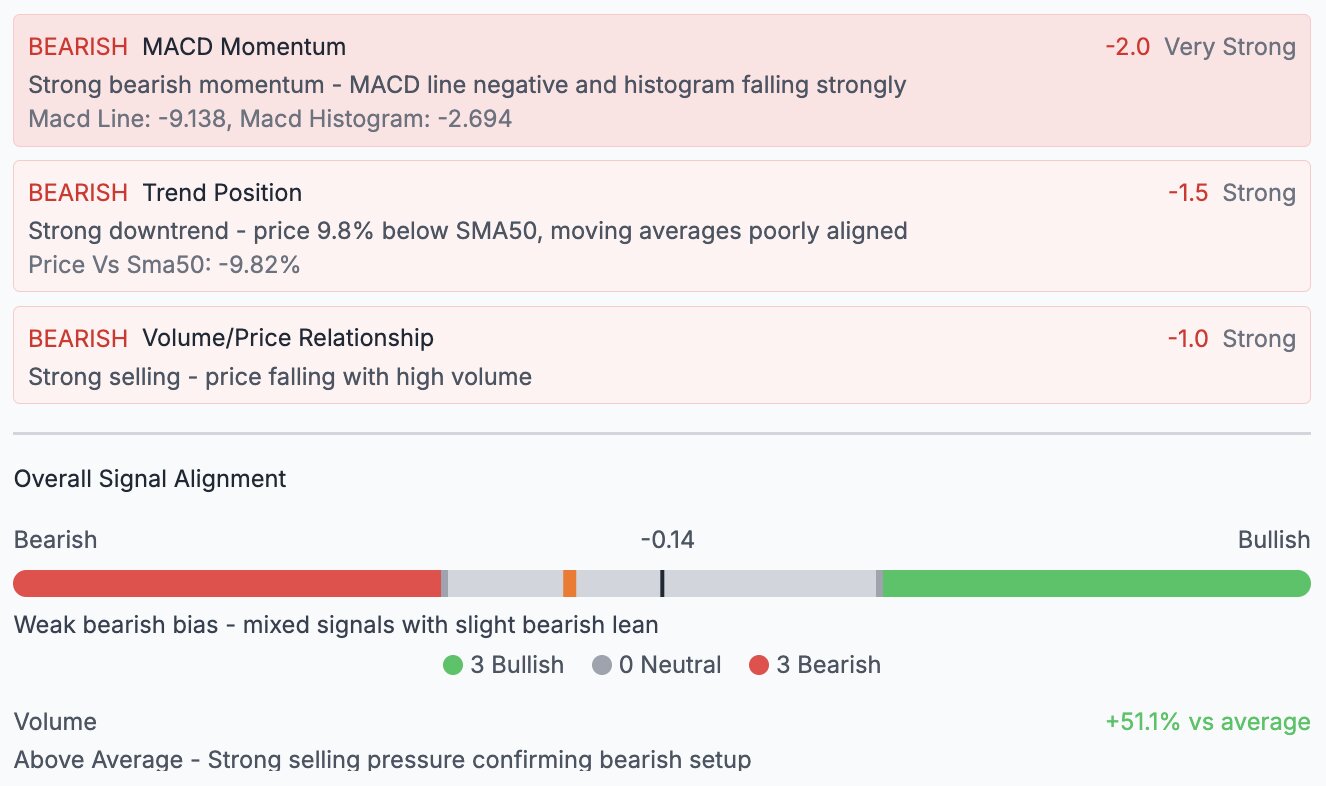Click the BEARISH tag beside MACD Momentum
Viewport: 1326px width, 786px height.
(x=78, y=47)
